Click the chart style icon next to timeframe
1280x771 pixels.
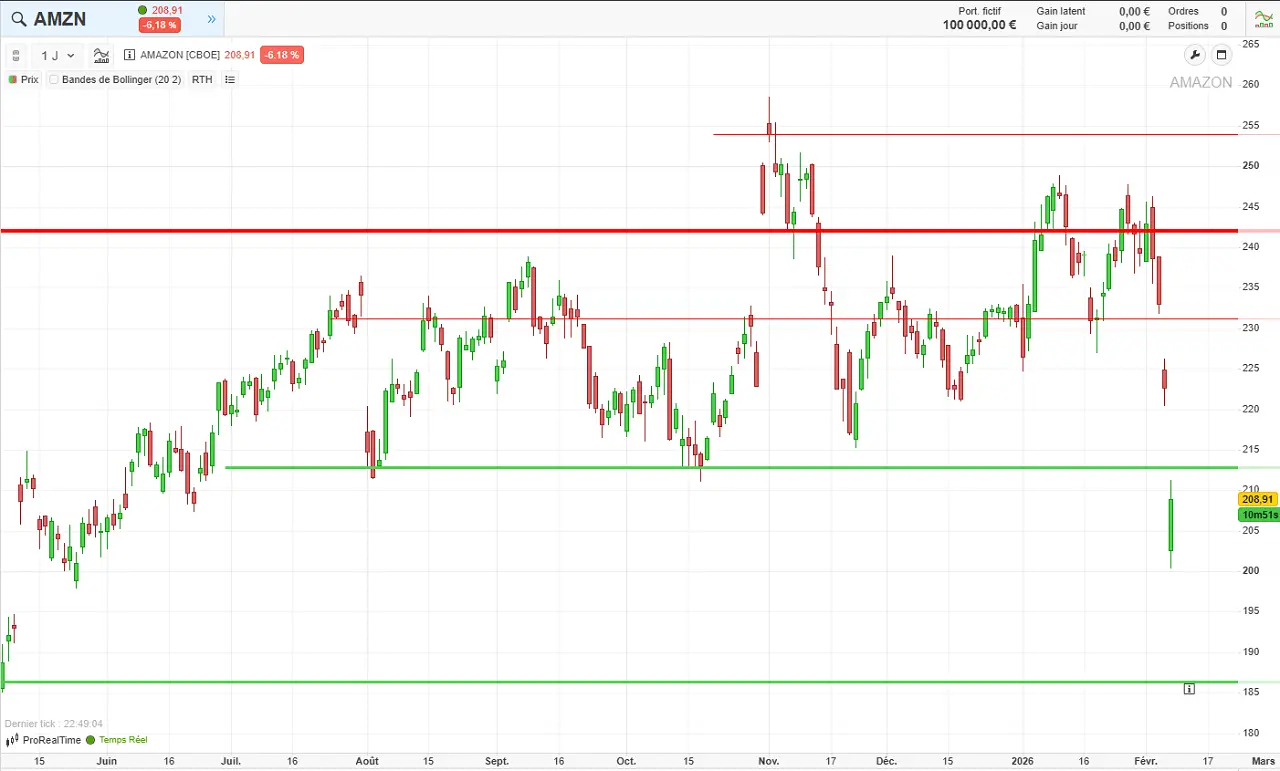pyautogui.click(x=100, y=55)
